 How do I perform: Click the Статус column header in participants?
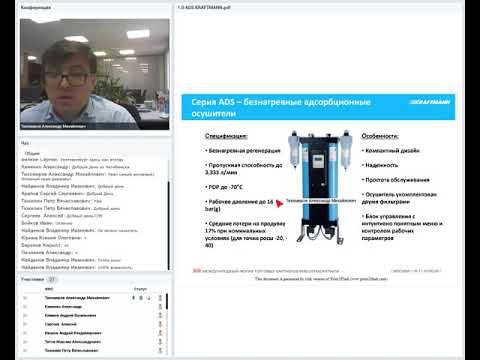(140, 289)
